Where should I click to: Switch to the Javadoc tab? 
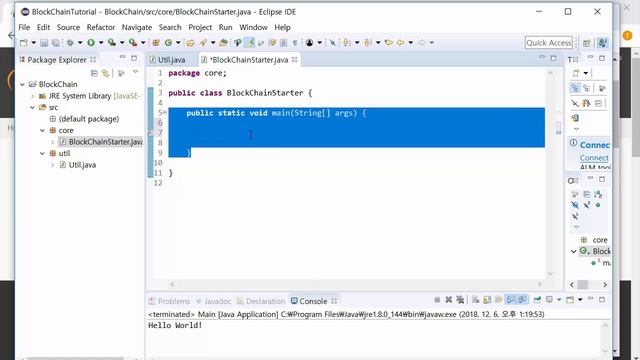(213, 301)
